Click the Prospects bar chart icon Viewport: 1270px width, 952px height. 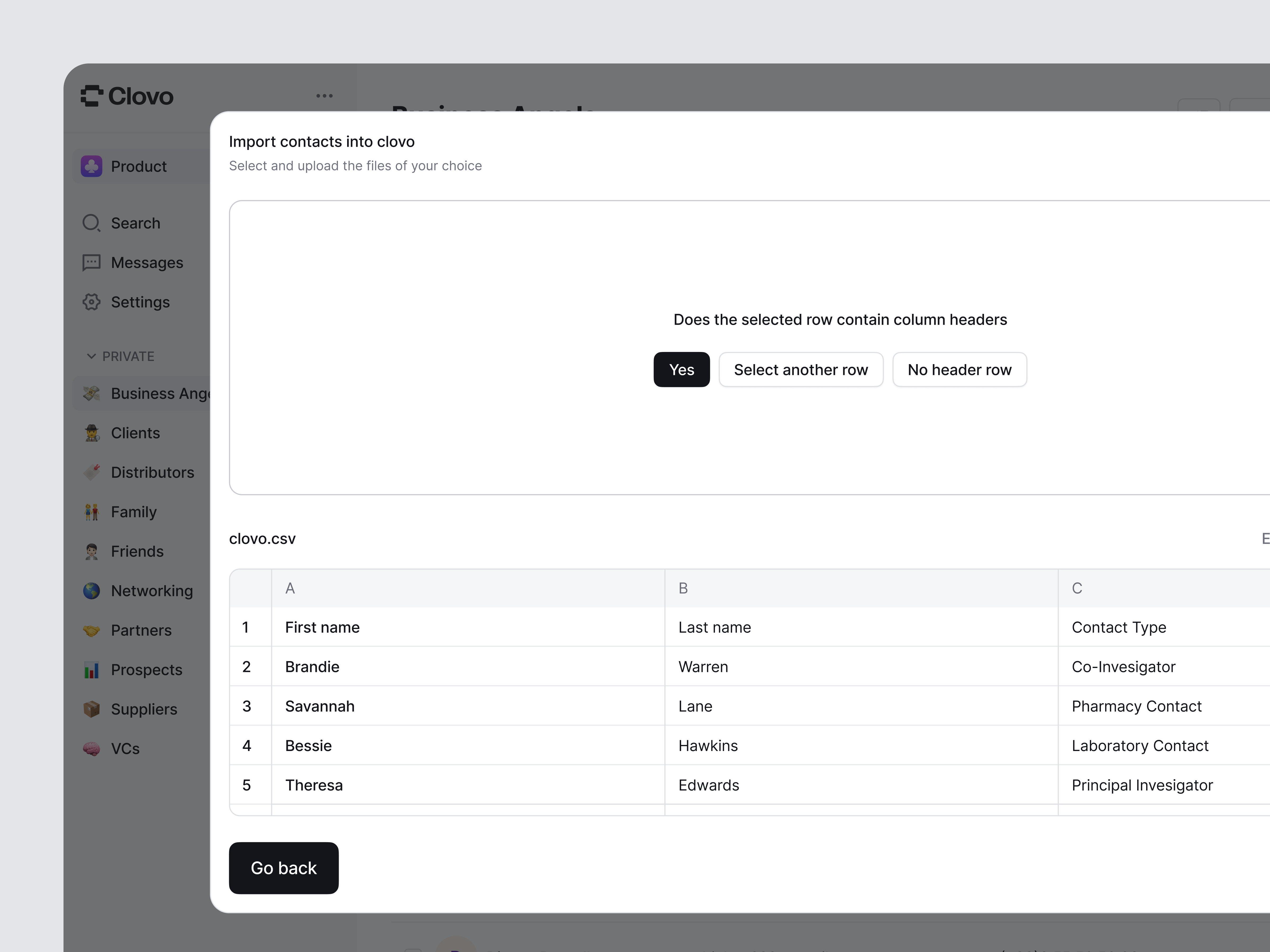click(x=91, y=670)
